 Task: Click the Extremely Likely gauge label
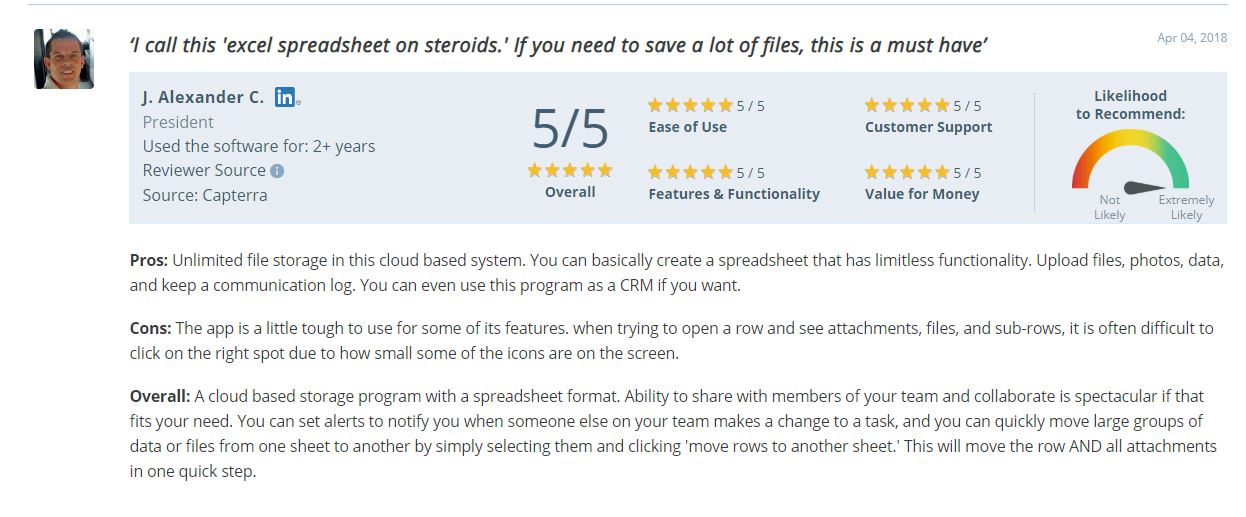pyautogui.click(x=1186, y=207)
